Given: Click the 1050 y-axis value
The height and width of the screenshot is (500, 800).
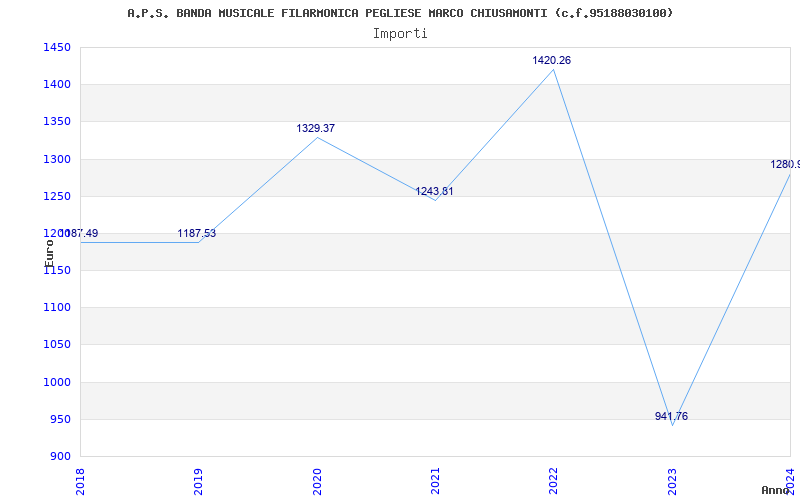Looking at the screenshot, I should point(57,345).
